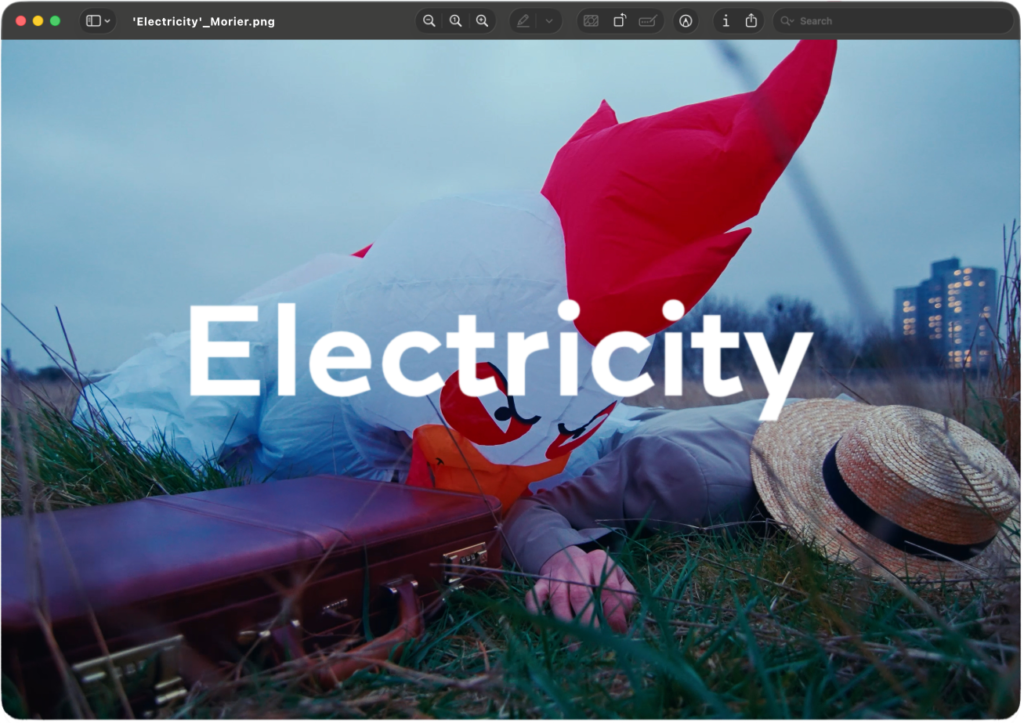This screenshot has width=1024, height=723.
Task: Toggle the form filling toolbar
Action: (648, 21)
